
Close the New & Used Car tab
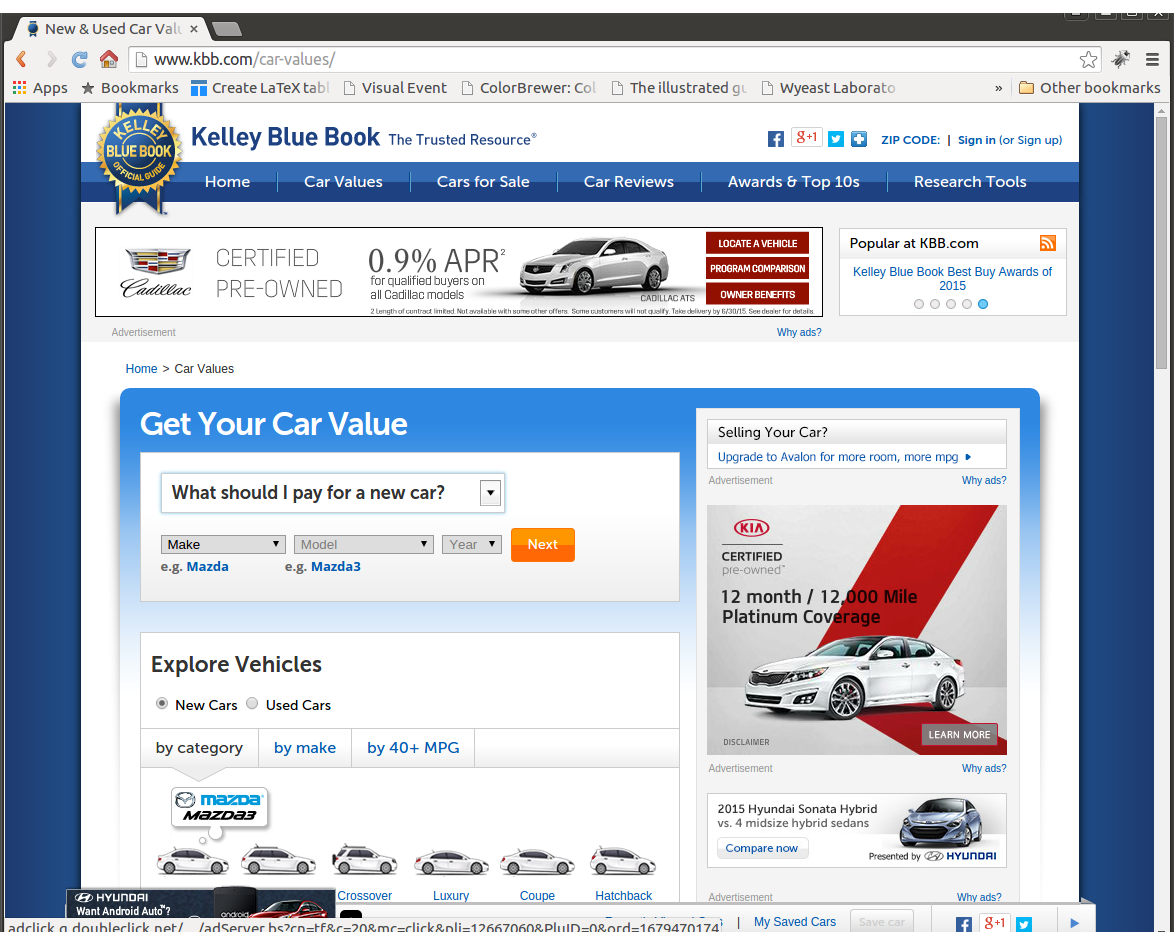click(x=194, y=29)
